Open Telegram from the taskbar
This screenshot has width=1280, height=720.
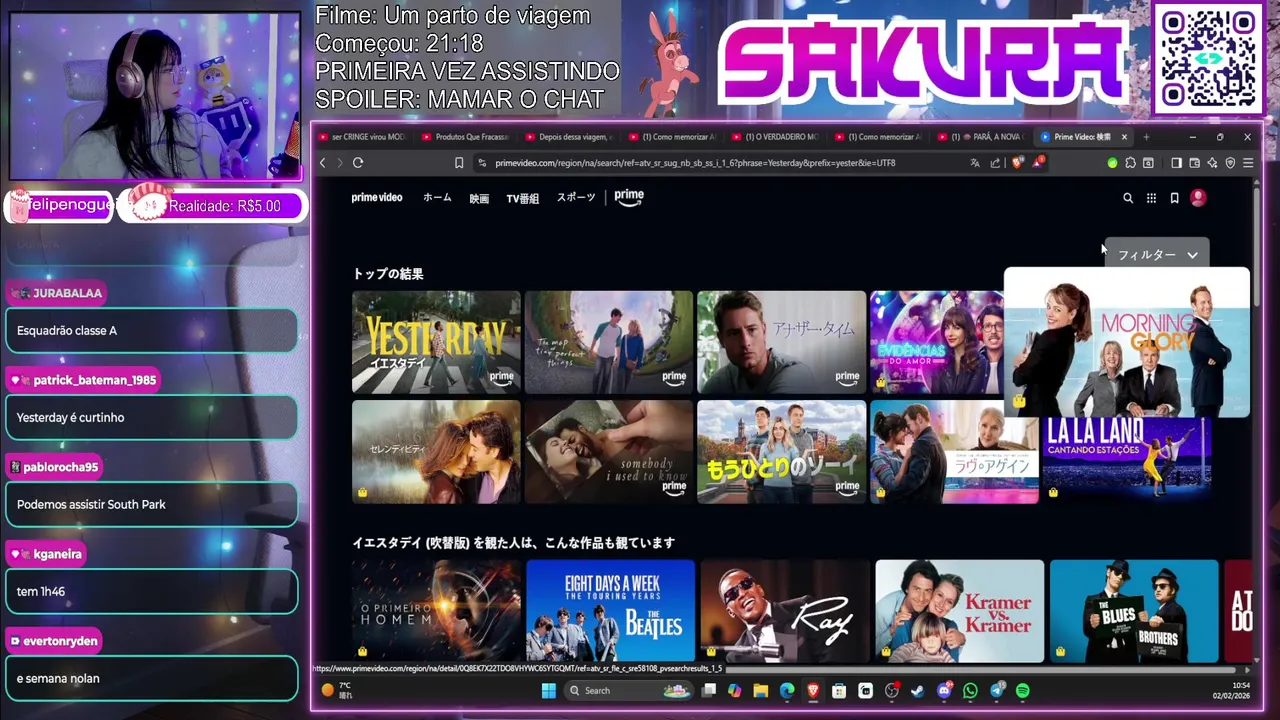(997, 690)
